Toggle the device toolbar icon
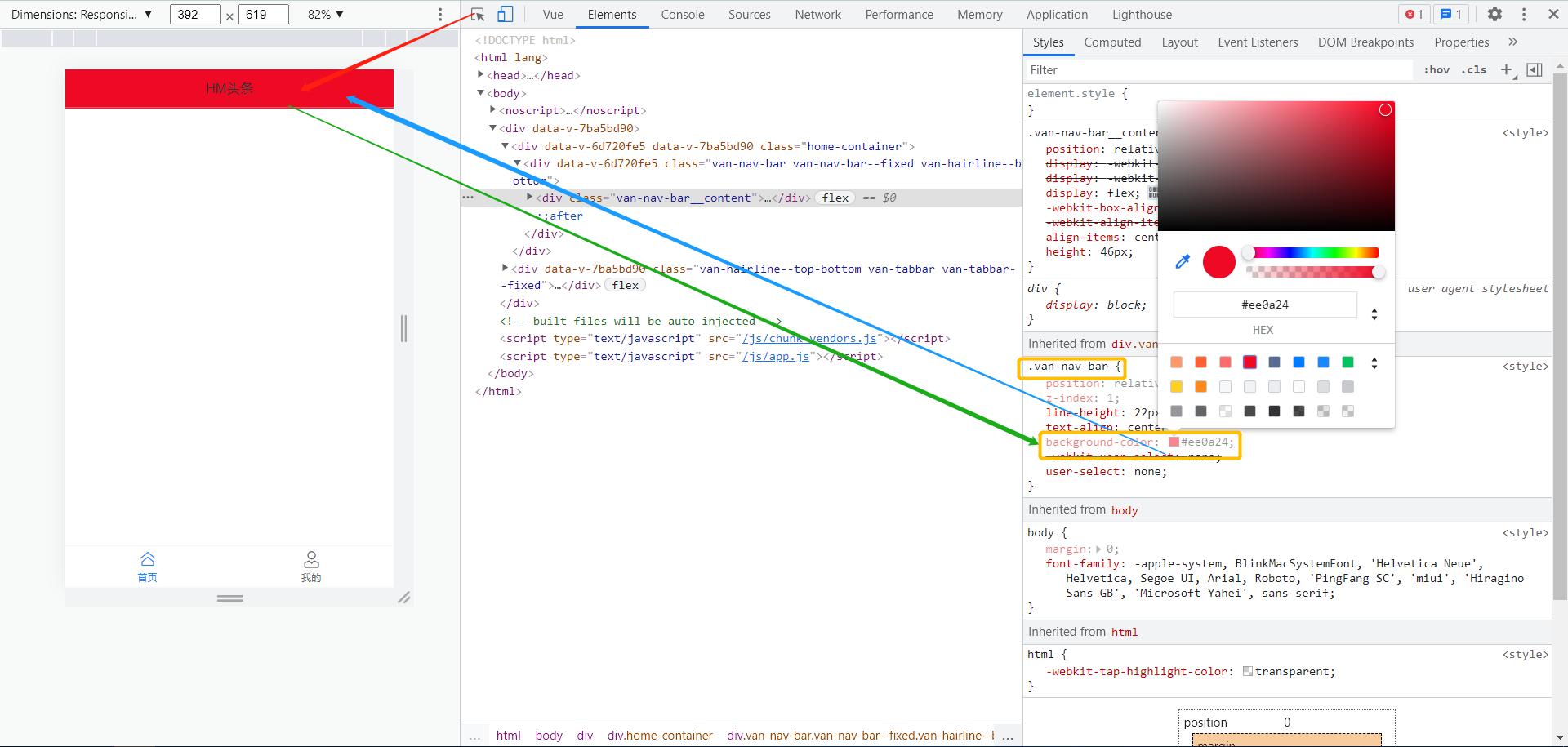 [506, 14]
